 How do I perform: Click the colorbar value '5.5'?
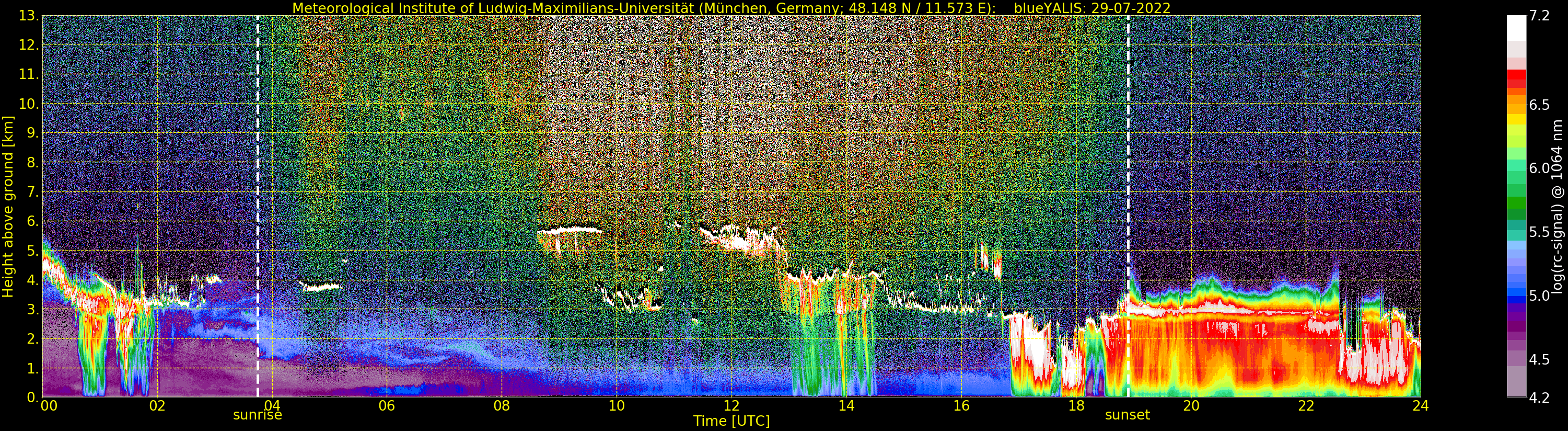tap(1539, 232)
